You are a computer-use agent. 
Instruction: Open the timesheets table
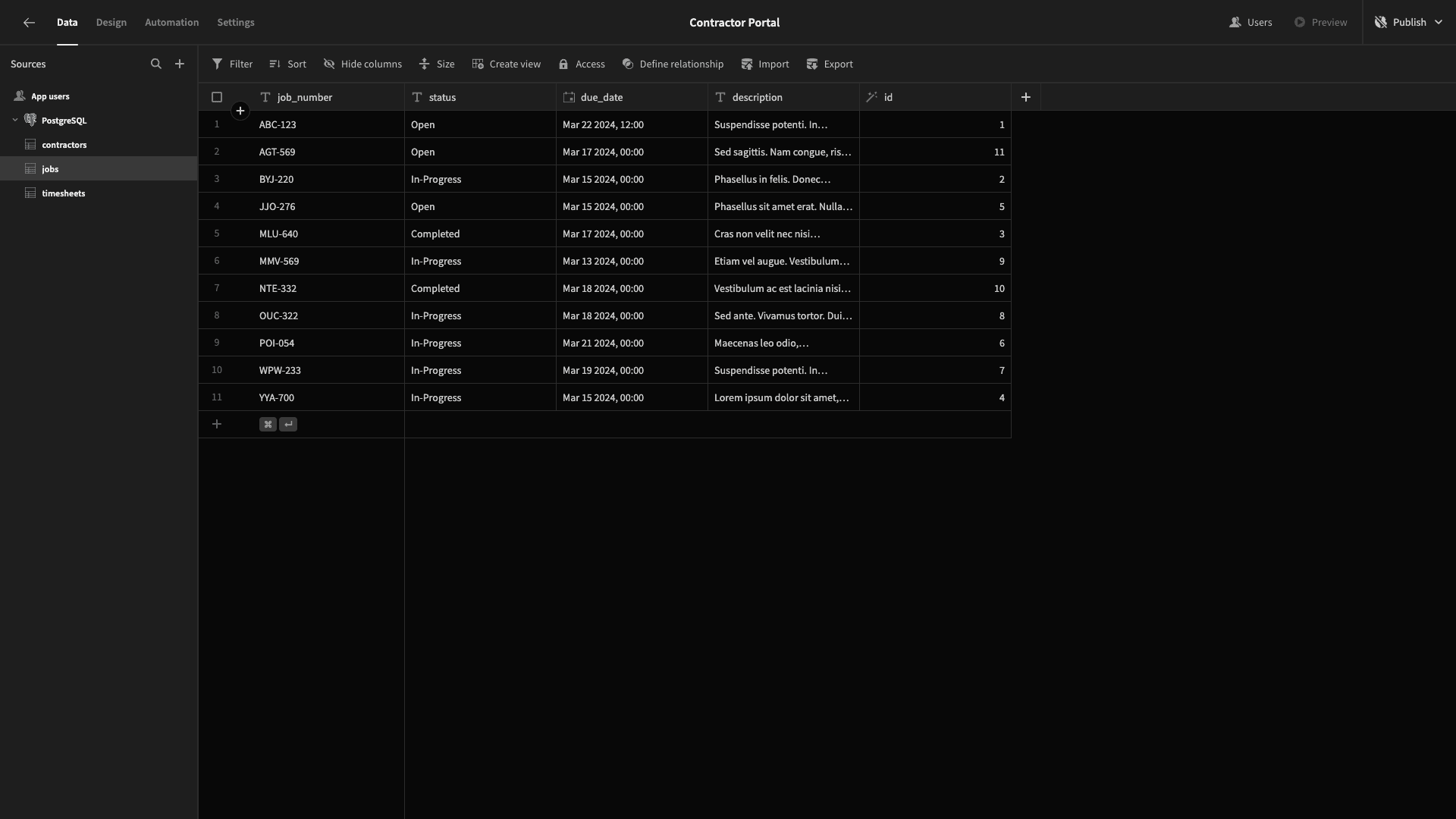(99, 193)
